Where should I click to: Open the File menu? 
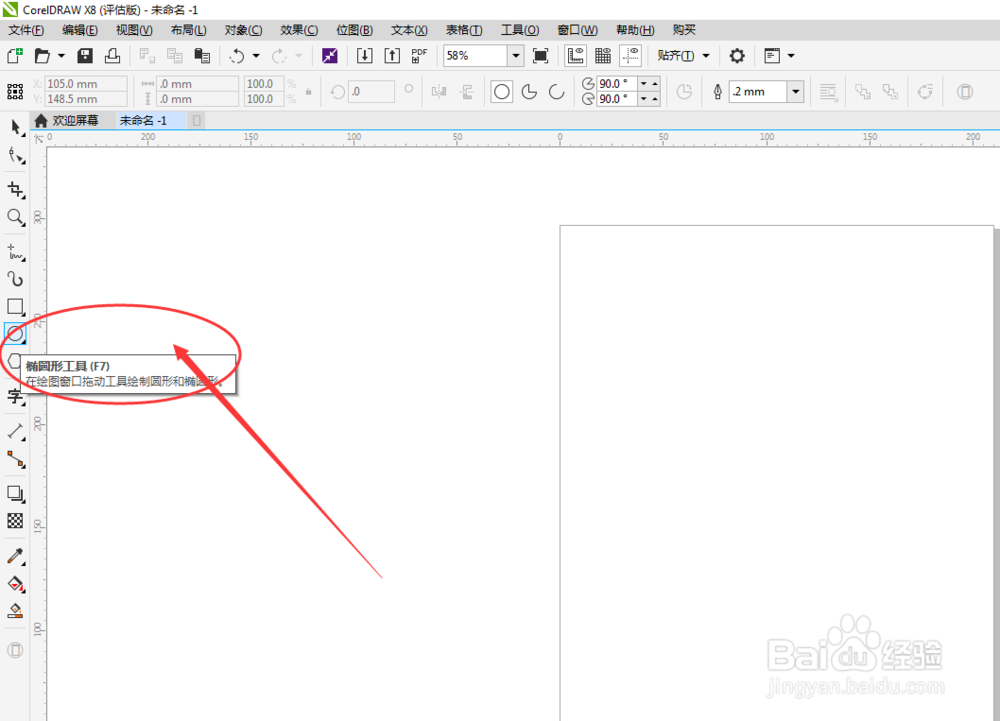coord(26,30)
